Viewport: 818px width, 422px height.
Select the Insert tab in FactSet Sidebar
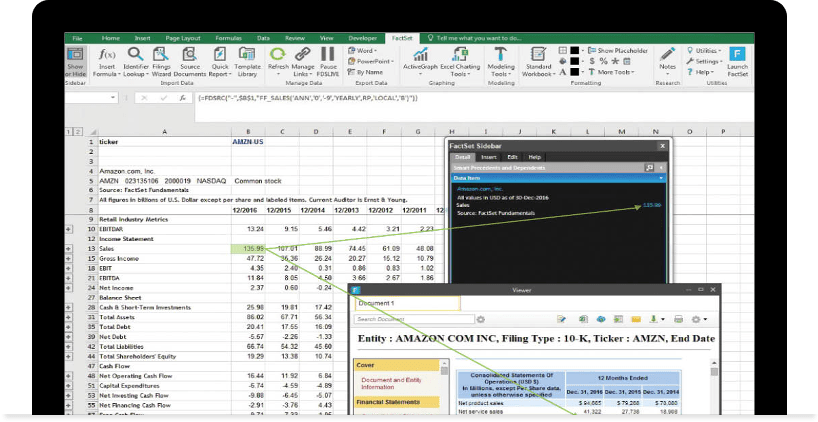pos(488,157)
